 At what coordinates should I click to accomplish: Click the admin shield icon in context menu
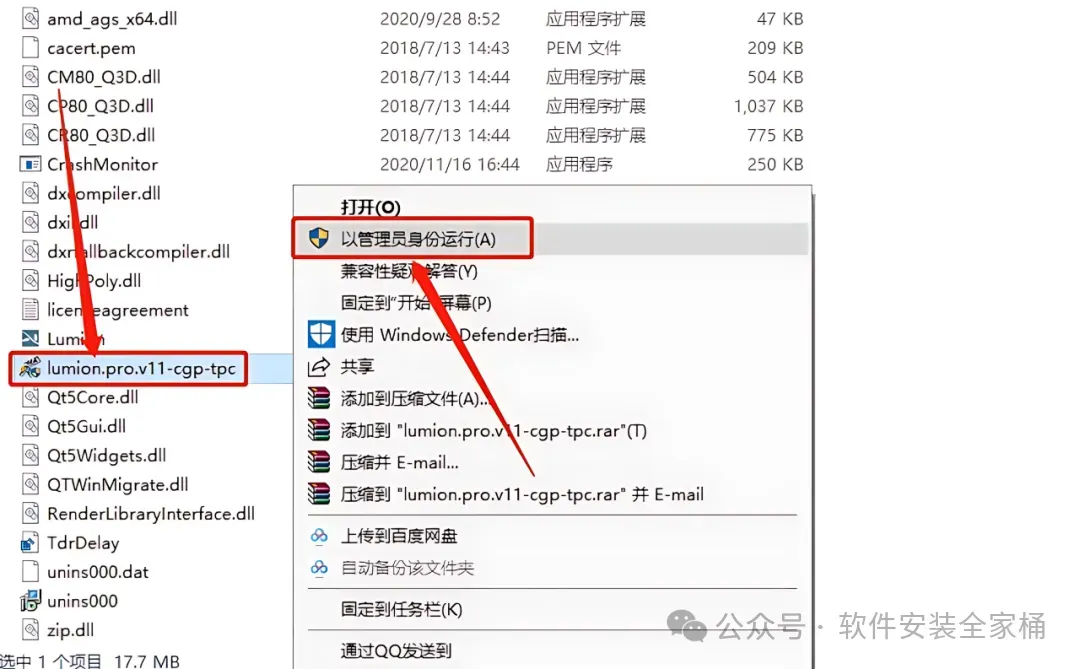(318, 238)
